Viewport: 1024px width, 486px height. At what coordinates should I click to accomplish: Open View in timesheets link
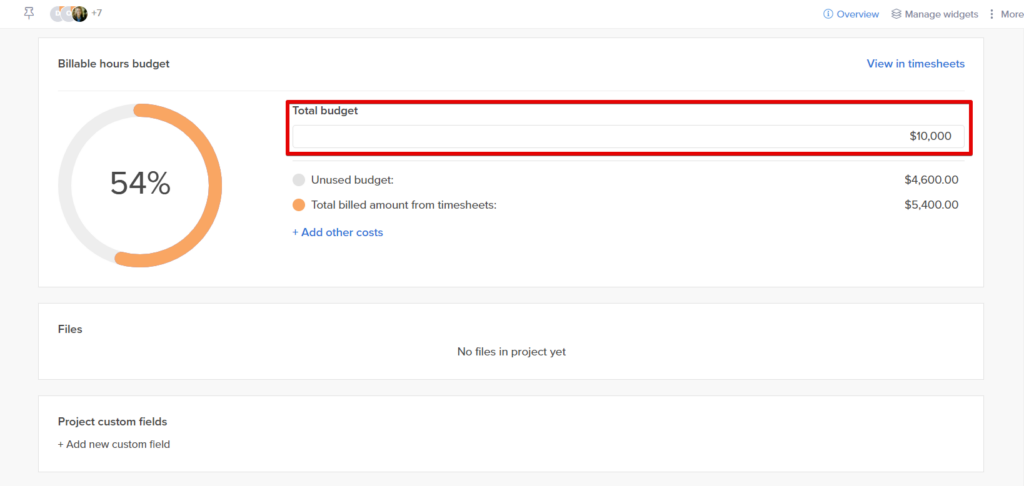click(915, 63)
